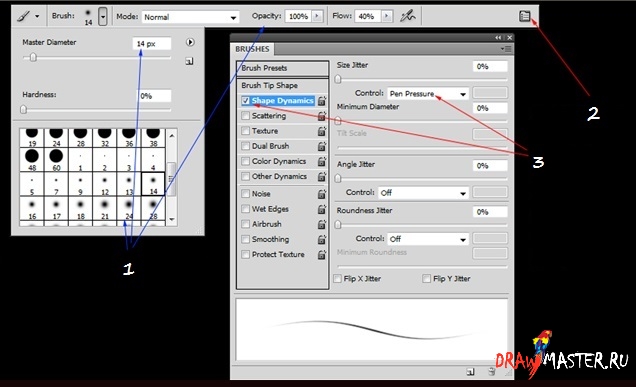The image size is (636, 387).
Task: Click the lock icon beside Texture
Action: point(321,131)
